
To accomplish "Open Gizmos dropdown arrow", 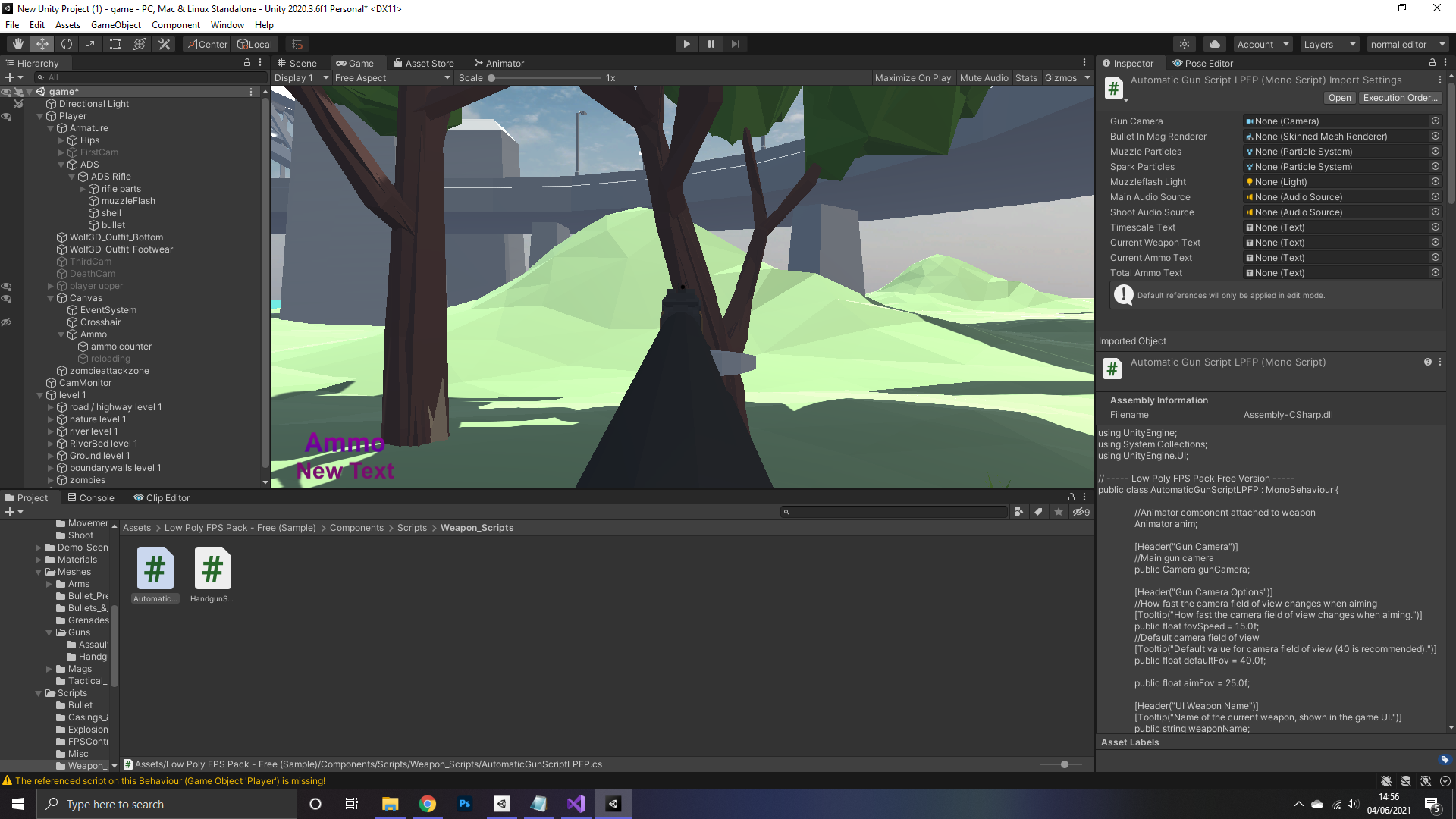I will pos(1087,77).
